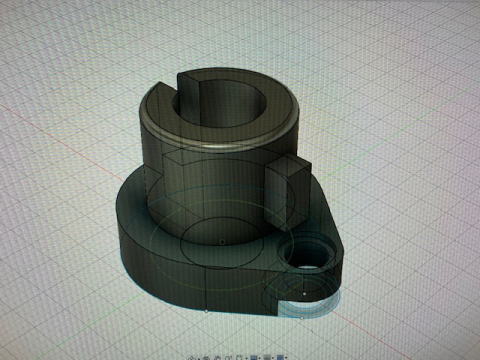Pick the sketch point at the cylinder center
Image resolution: width=480 pixels, height=360 pixels.
click(222, 241)
